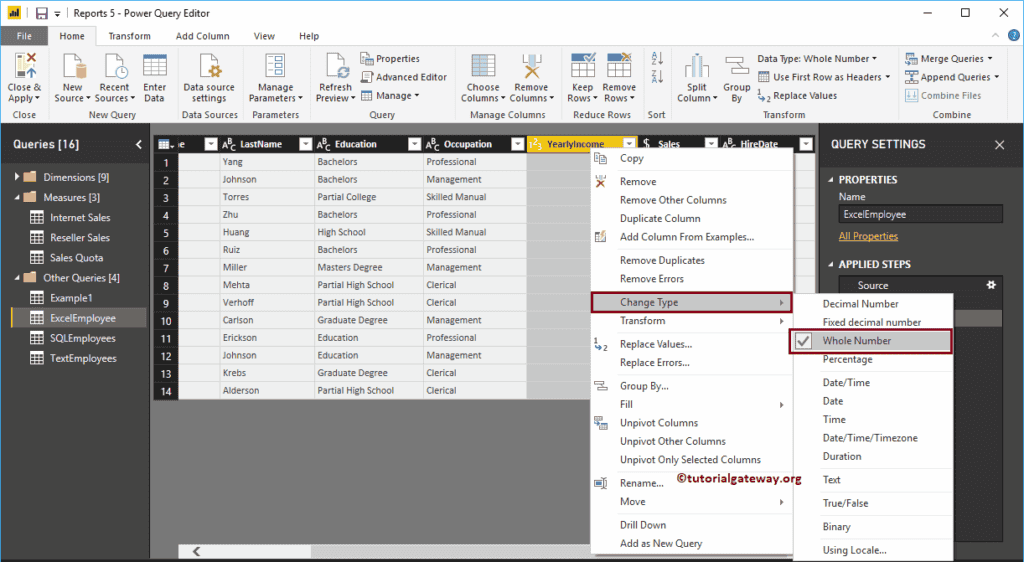1024x562 pixels.
Task: Sort descending with the Z-A icon
Action: pyautogui.click(x=657, y=76)
